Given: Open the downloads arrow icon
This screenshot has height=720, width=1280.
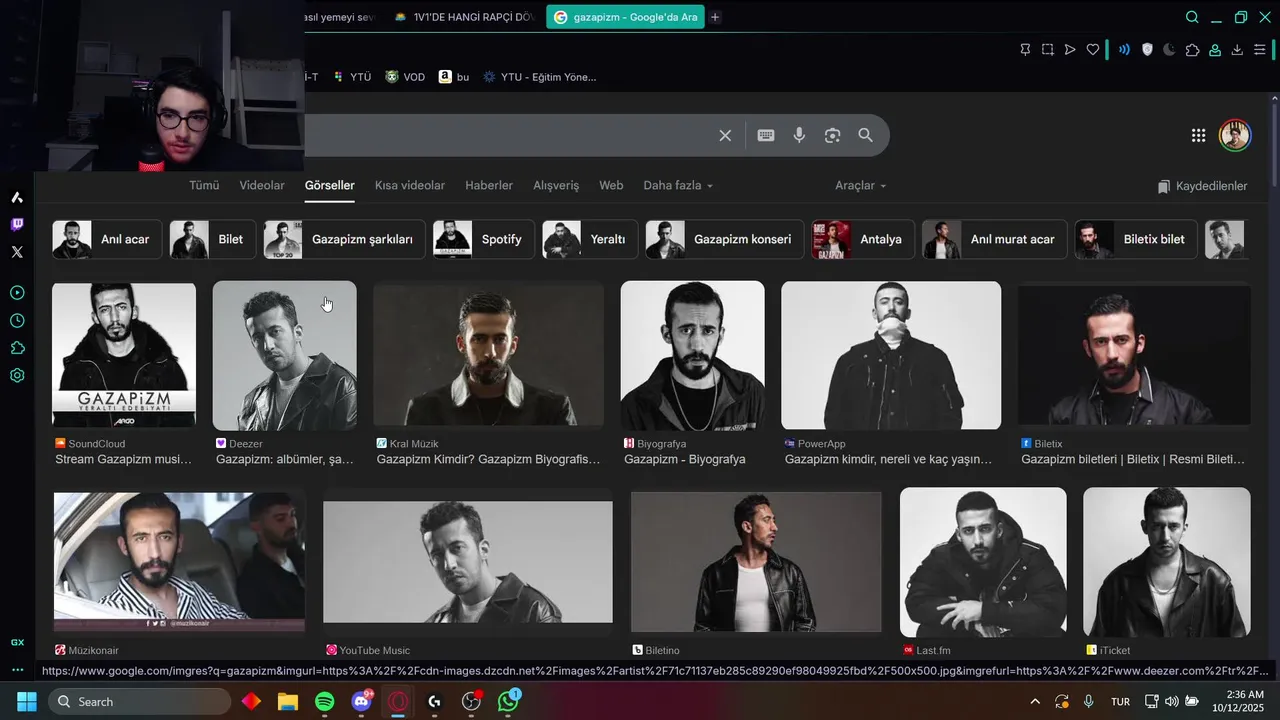Looking at the screenshot, I should tap(1237, 49).
